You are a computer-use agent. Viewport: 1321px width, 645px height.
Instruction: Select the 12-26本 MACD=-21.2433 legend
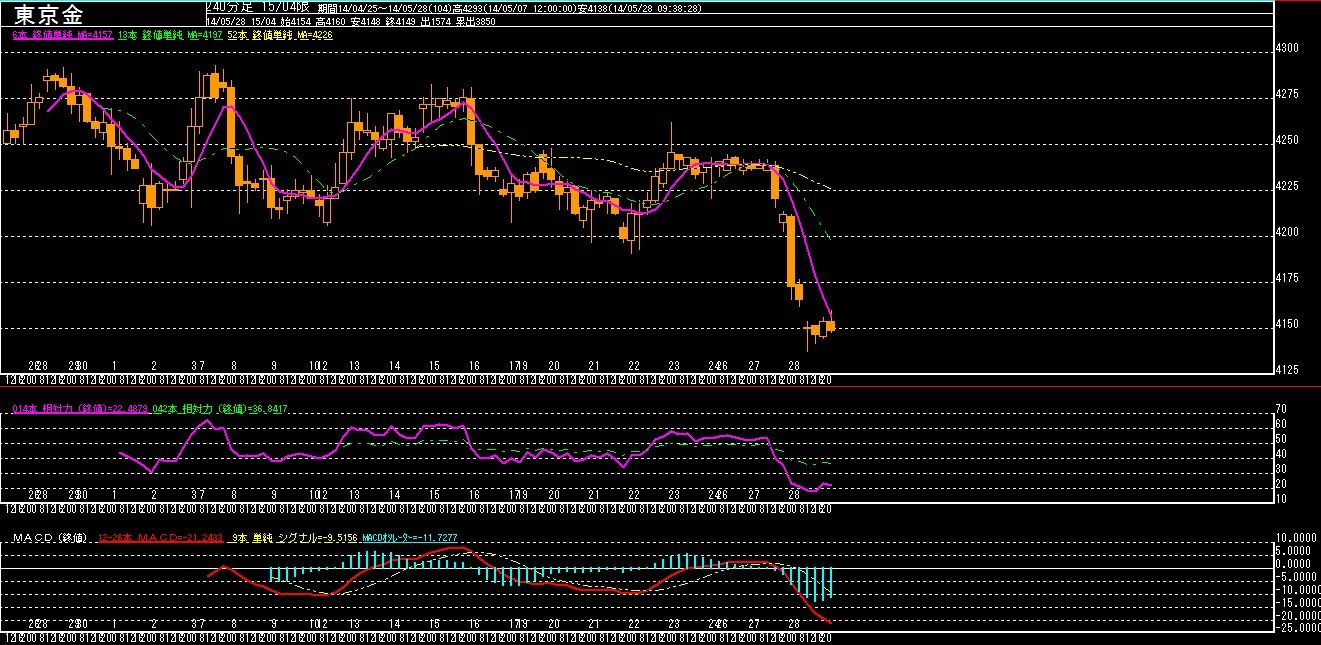(x=160, y=538)
